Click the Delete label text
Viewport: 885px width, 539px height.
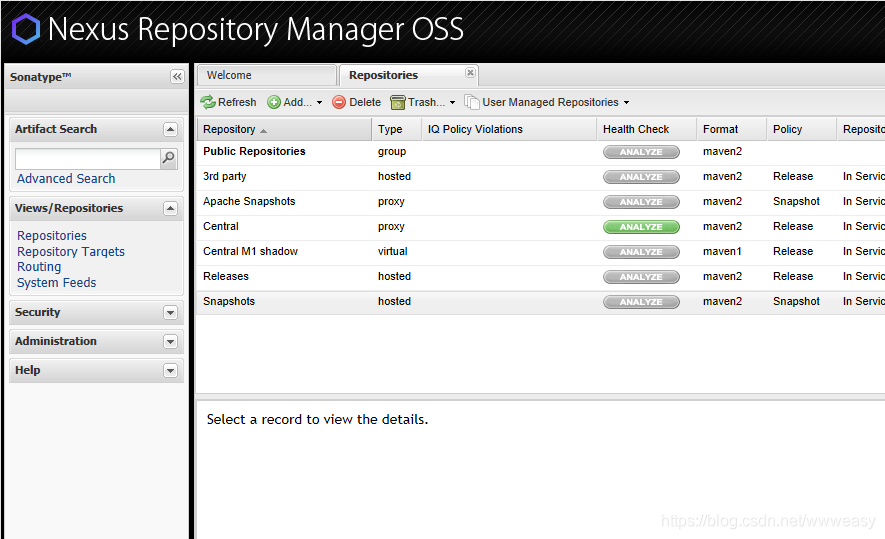(365, 102)
